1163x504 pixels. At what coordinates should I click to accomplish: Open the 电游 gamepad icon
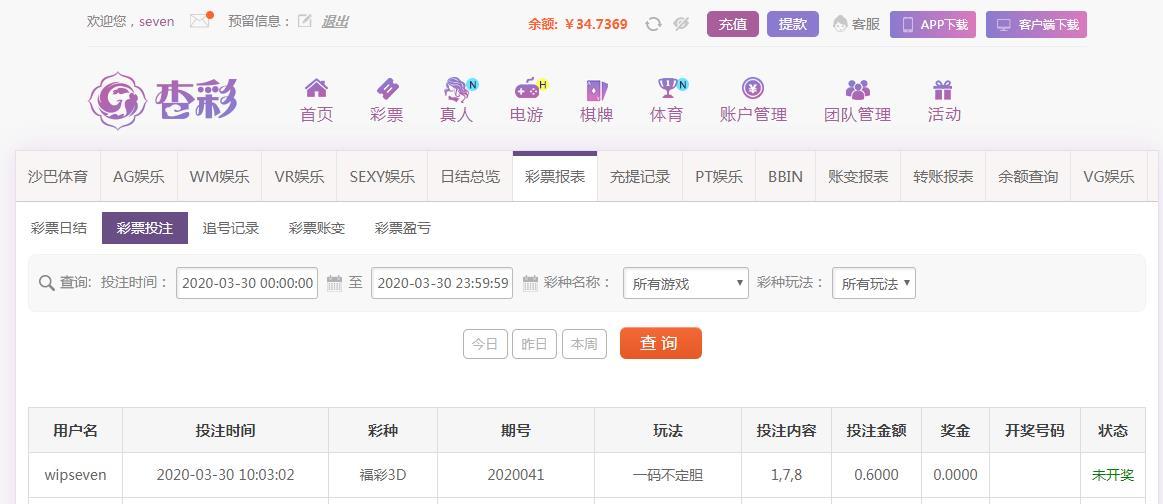528,89
